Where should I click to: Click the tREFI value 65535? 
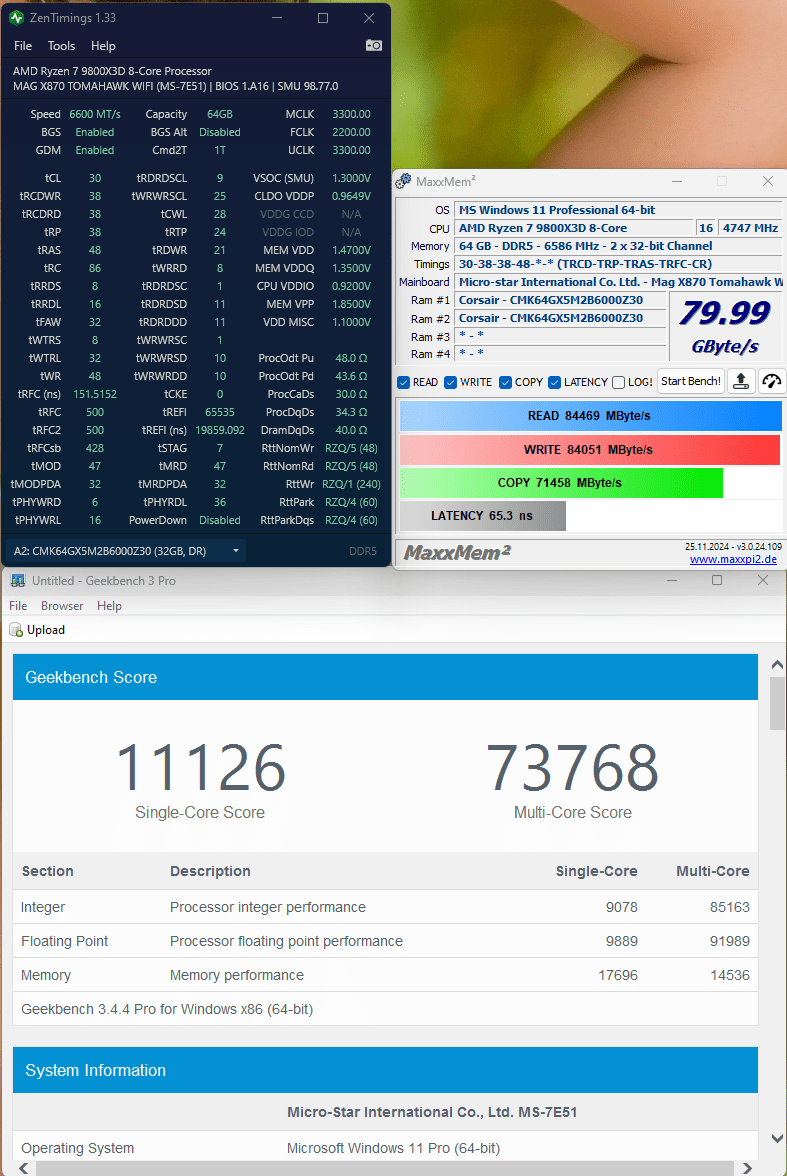point(220,412)
